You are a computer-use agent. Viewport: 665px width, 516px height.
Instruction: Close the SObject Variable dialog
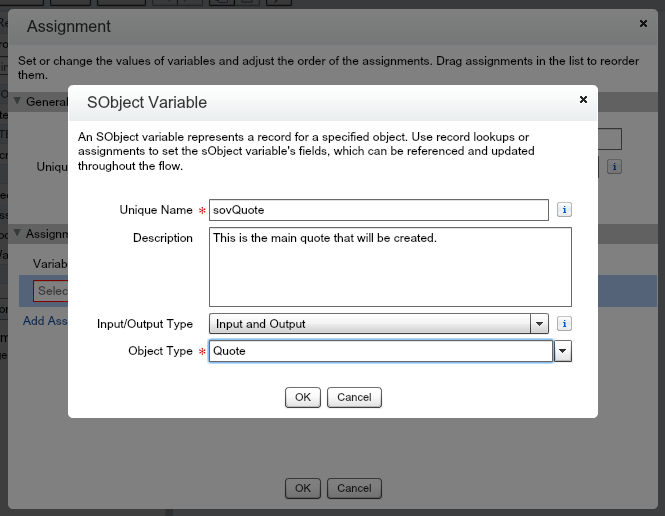click(583, 100)
